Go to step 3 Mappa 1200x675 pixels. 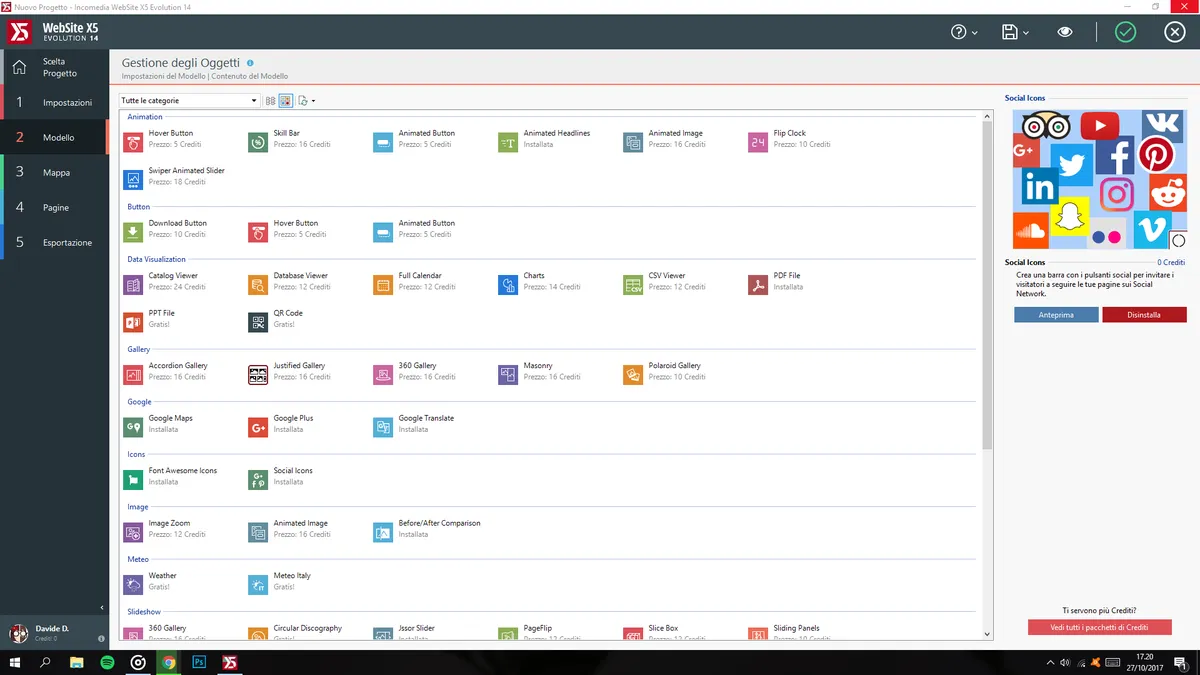tap(54, 172)
